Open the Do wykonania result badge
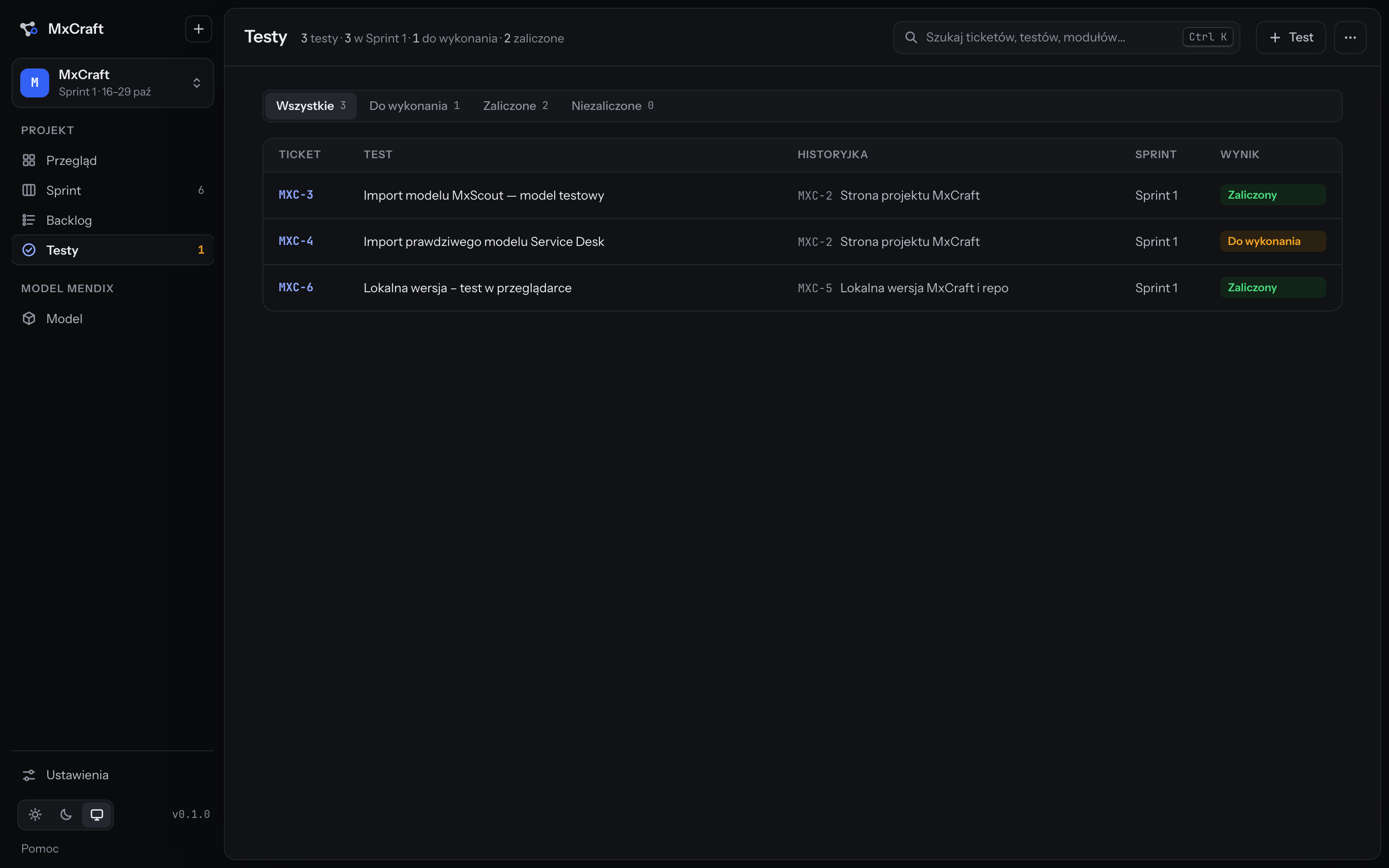 [1272, 241]
